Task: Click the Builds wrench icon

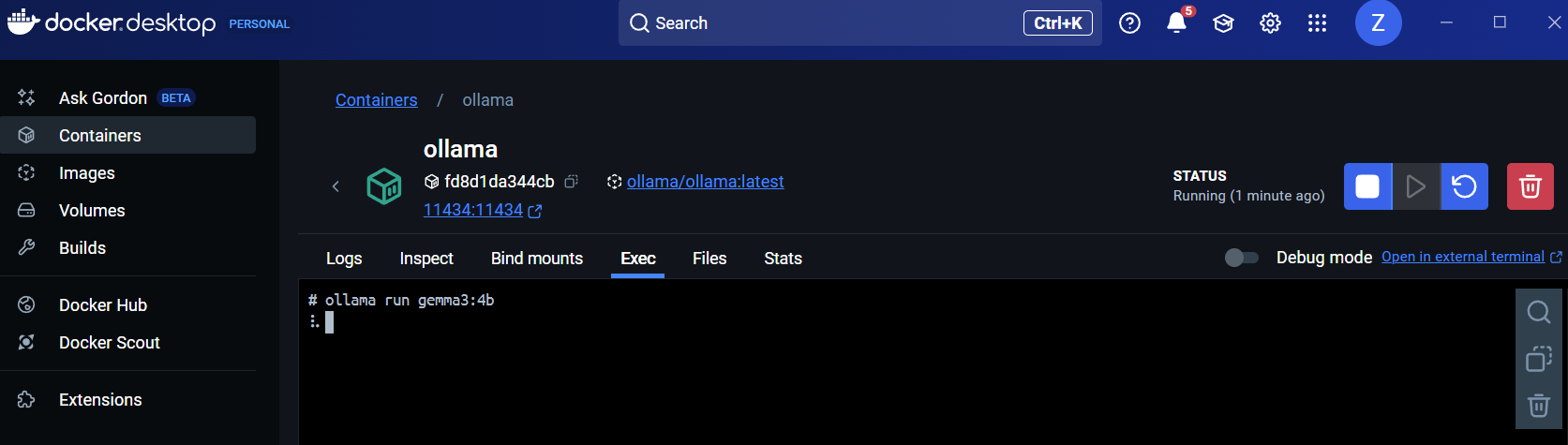Action: click(26, 247)
